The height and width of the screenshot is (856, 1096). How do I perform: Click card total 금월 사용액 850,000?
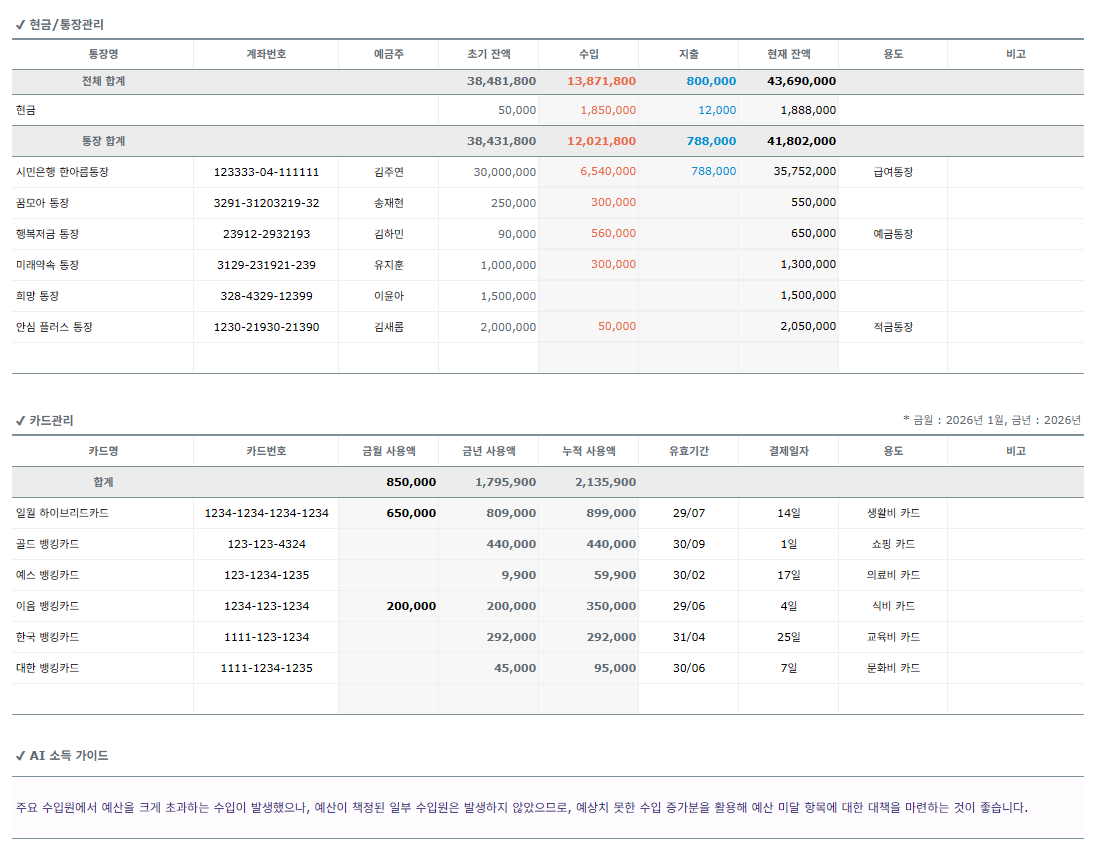coord(411,482)
